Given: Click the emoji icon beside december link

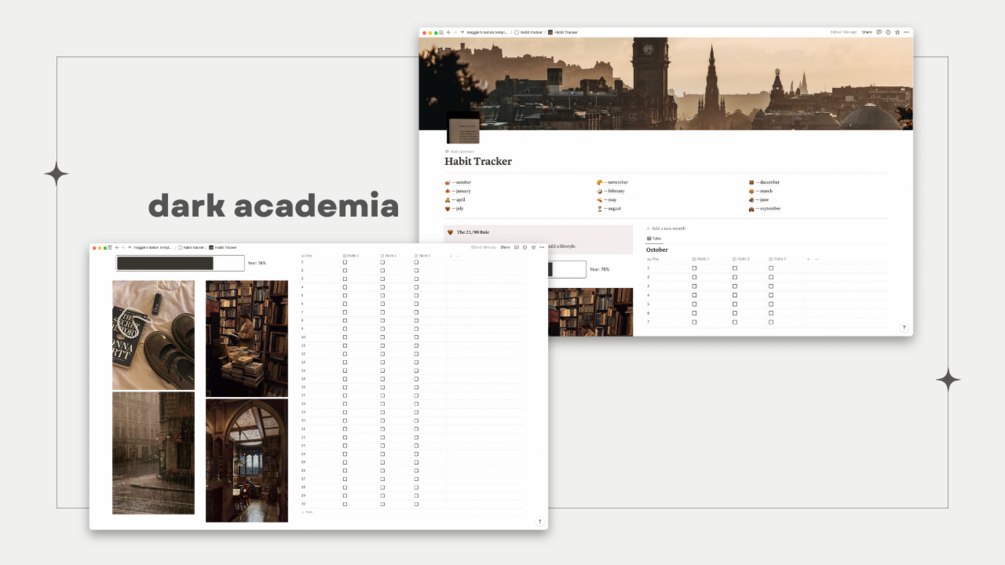Looking at the screenshot, I should pyautogui.click(x=751, y=183).
